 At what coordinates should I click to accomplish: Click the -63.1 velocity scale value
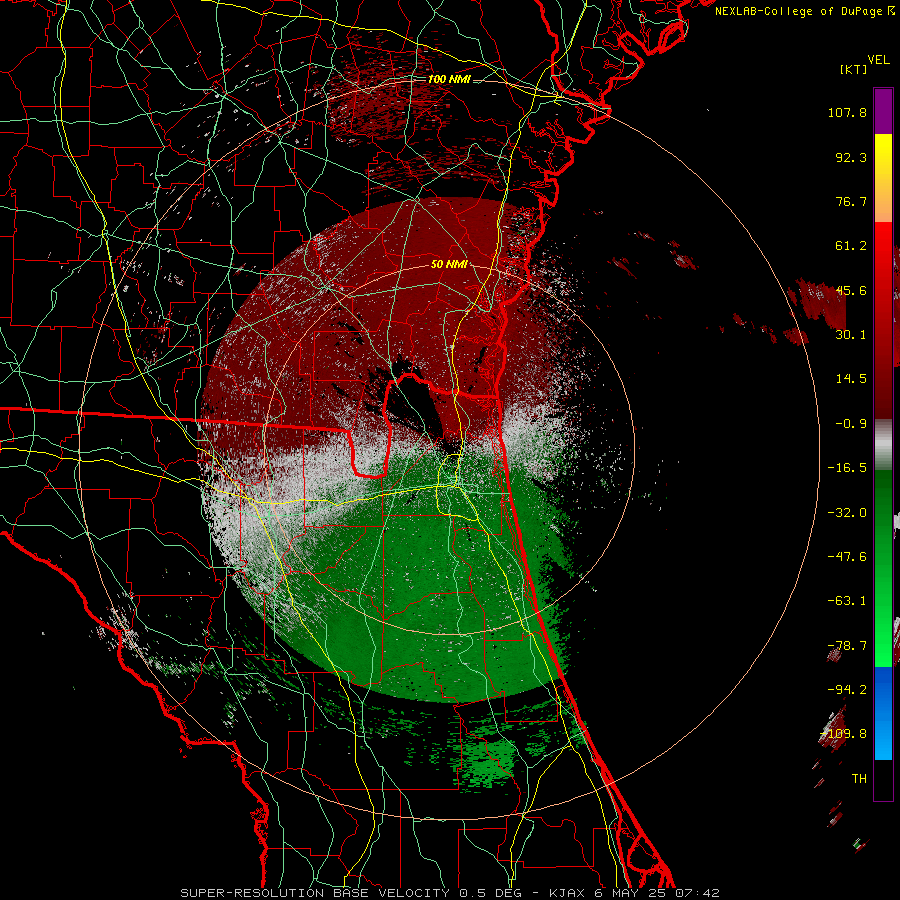point(847,601)
